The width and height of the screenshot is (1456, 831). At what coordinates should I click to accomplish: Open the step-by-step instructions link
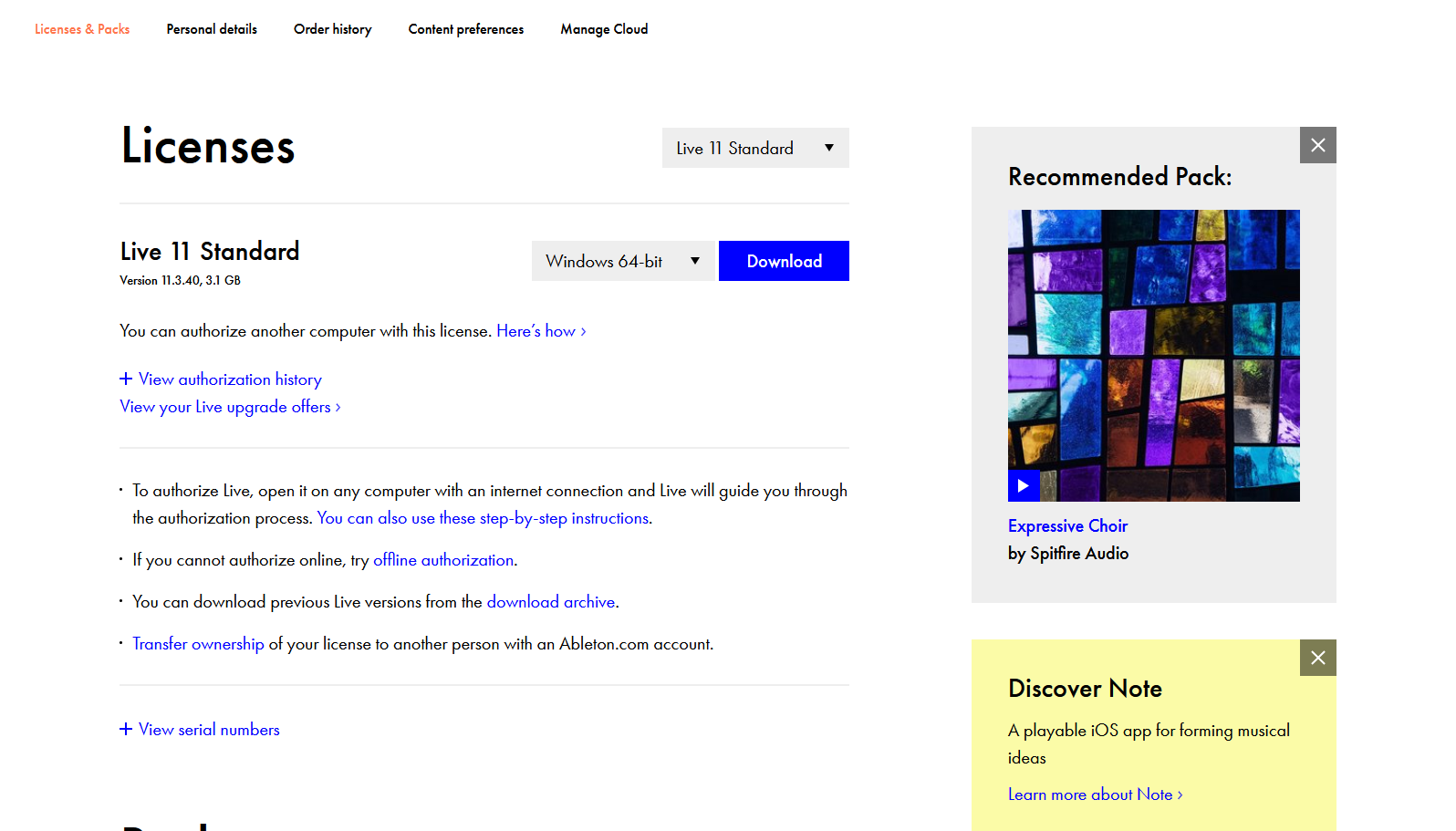coord(484,518)
